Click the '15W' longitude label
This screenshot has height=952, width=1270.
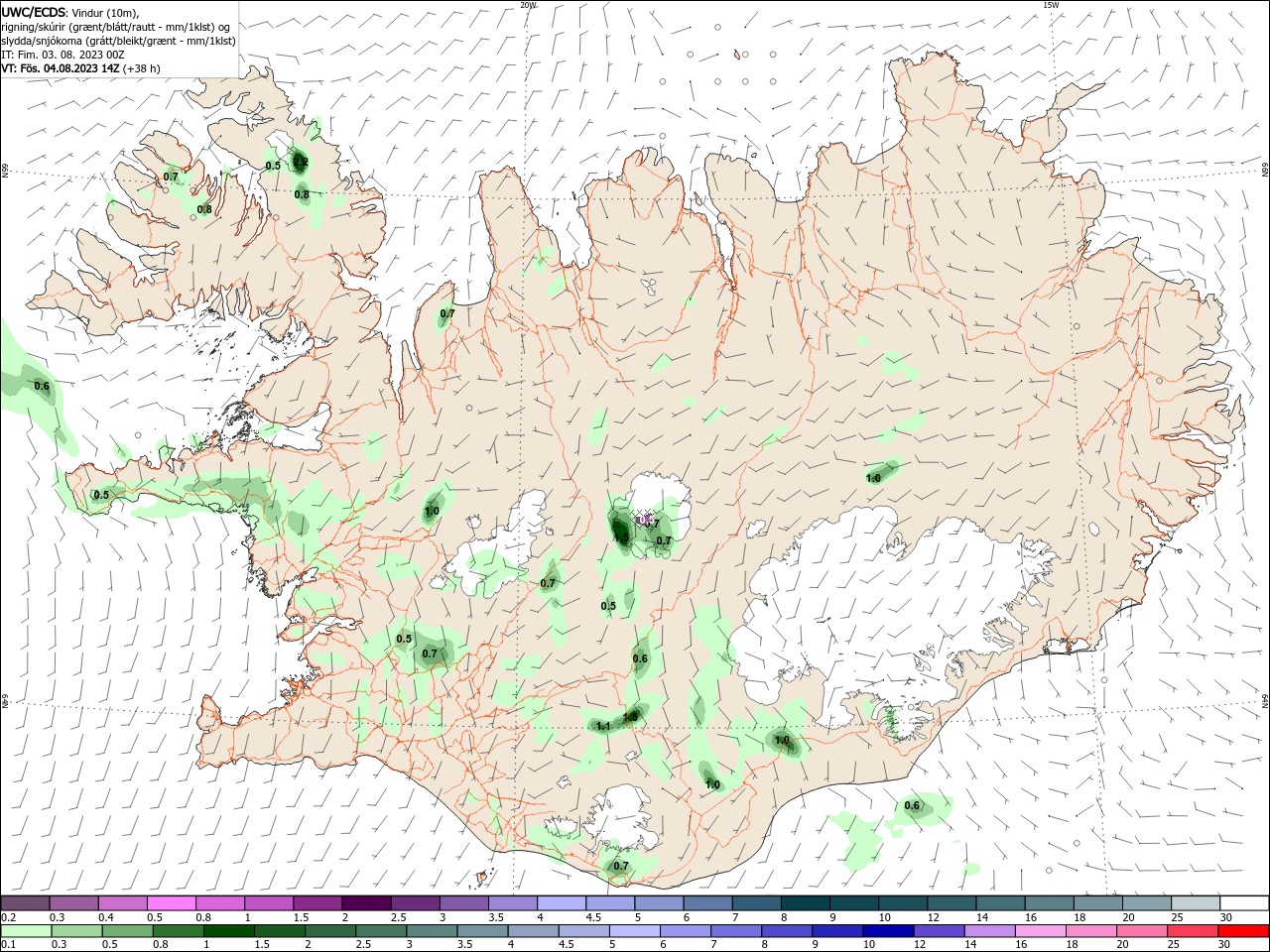coord(1051,5)
